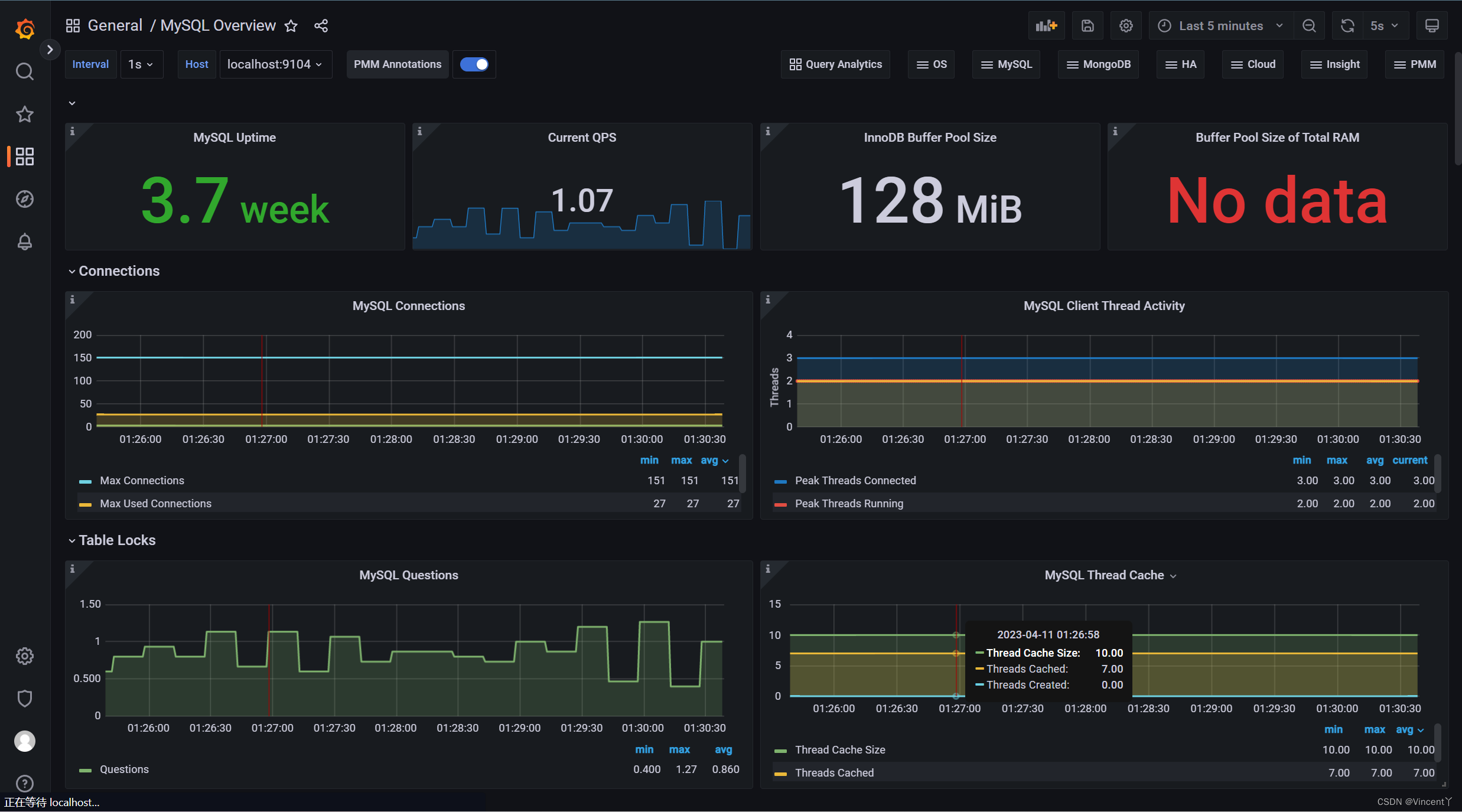Collapse the Connections row
This screenshot has width=1462, height=812.
pyautogui.click(x=113, y=271)
